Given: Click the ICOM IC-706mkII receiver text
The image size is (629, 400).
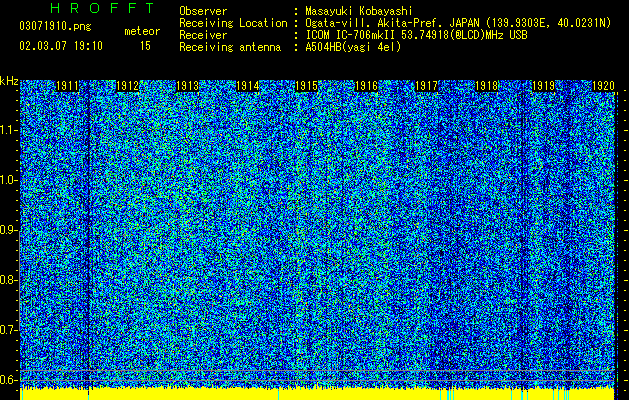Looking at the screenshot, I should (x=416, y=35).
